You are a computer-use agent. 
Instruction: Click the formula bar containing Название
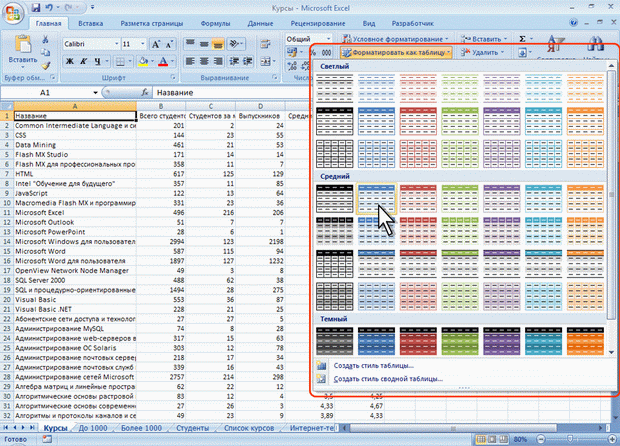pyautogui.click(x=231, y=93)
